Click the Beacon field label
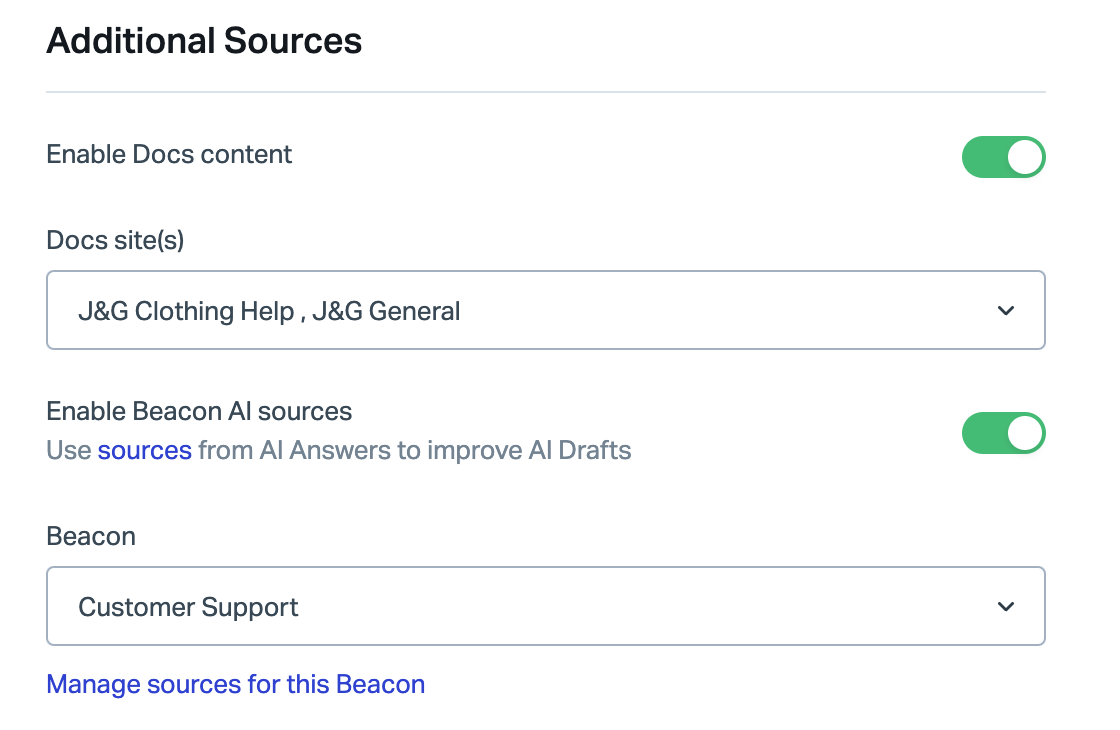 tap(91, 536)
